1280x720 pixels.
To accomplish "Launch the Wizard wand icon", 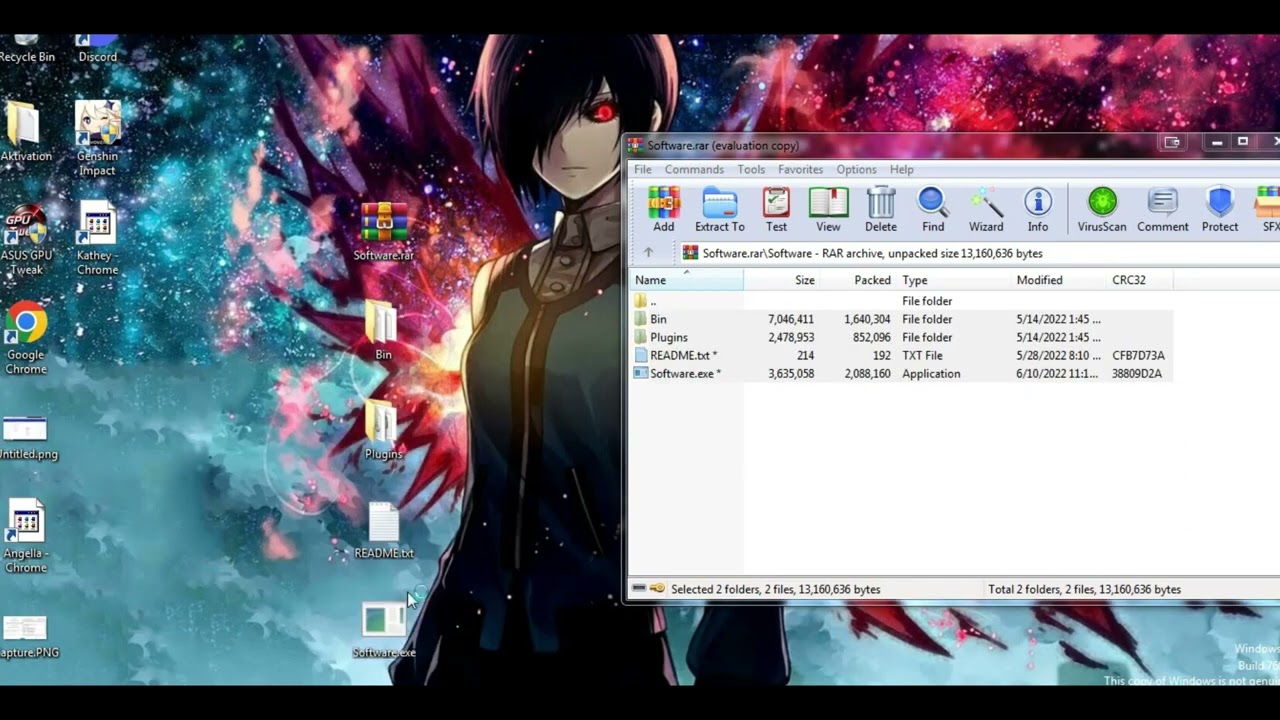I will pos(985,210).
